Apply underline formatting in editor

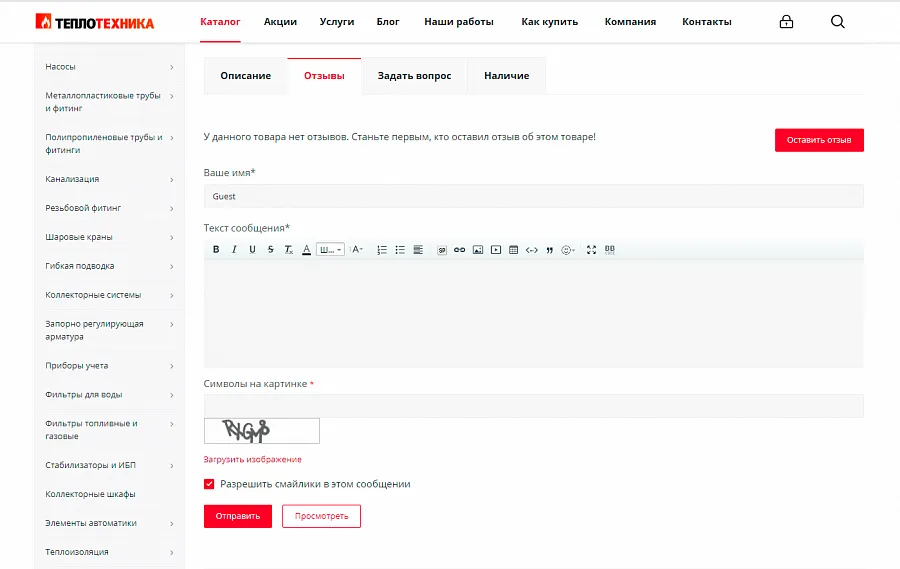(x=252, y=249)
